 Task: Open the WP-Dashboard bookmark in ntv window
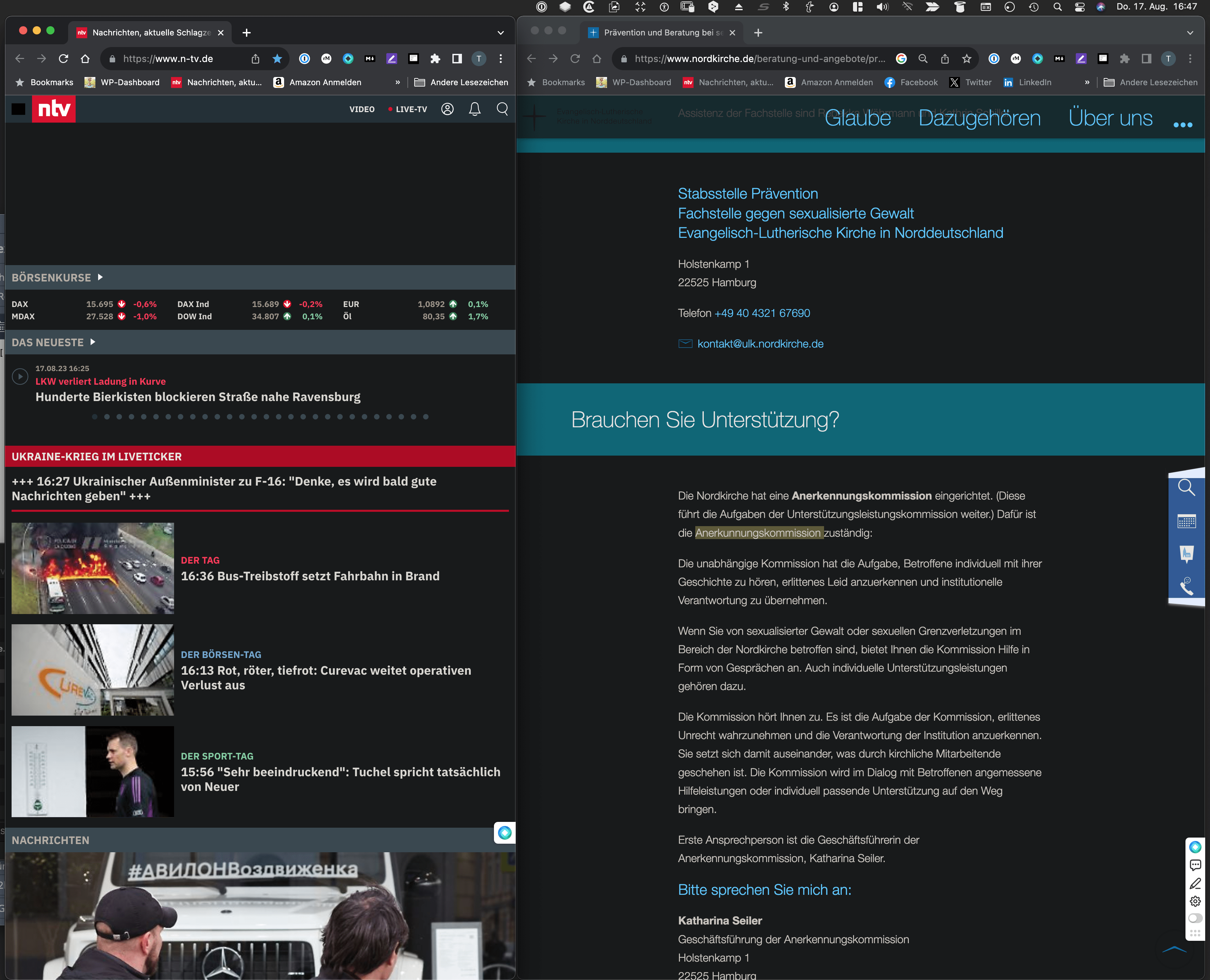122,82
